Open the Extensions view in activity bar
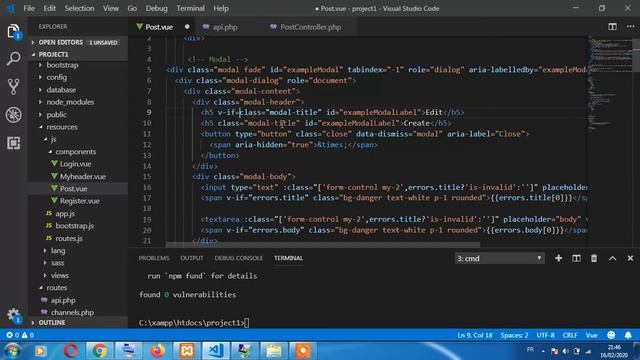Viewport: 640px width, 360px height. [x=13, y=143]
